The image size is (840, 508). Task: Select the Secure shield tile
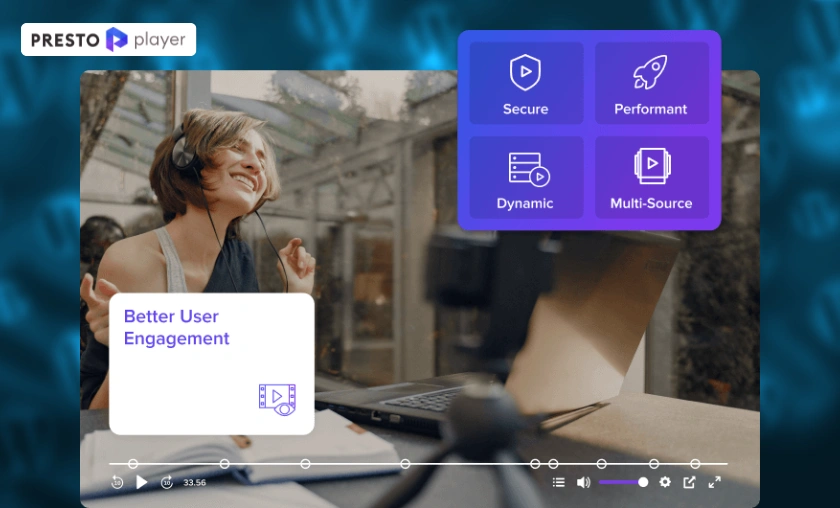[526, 83]
